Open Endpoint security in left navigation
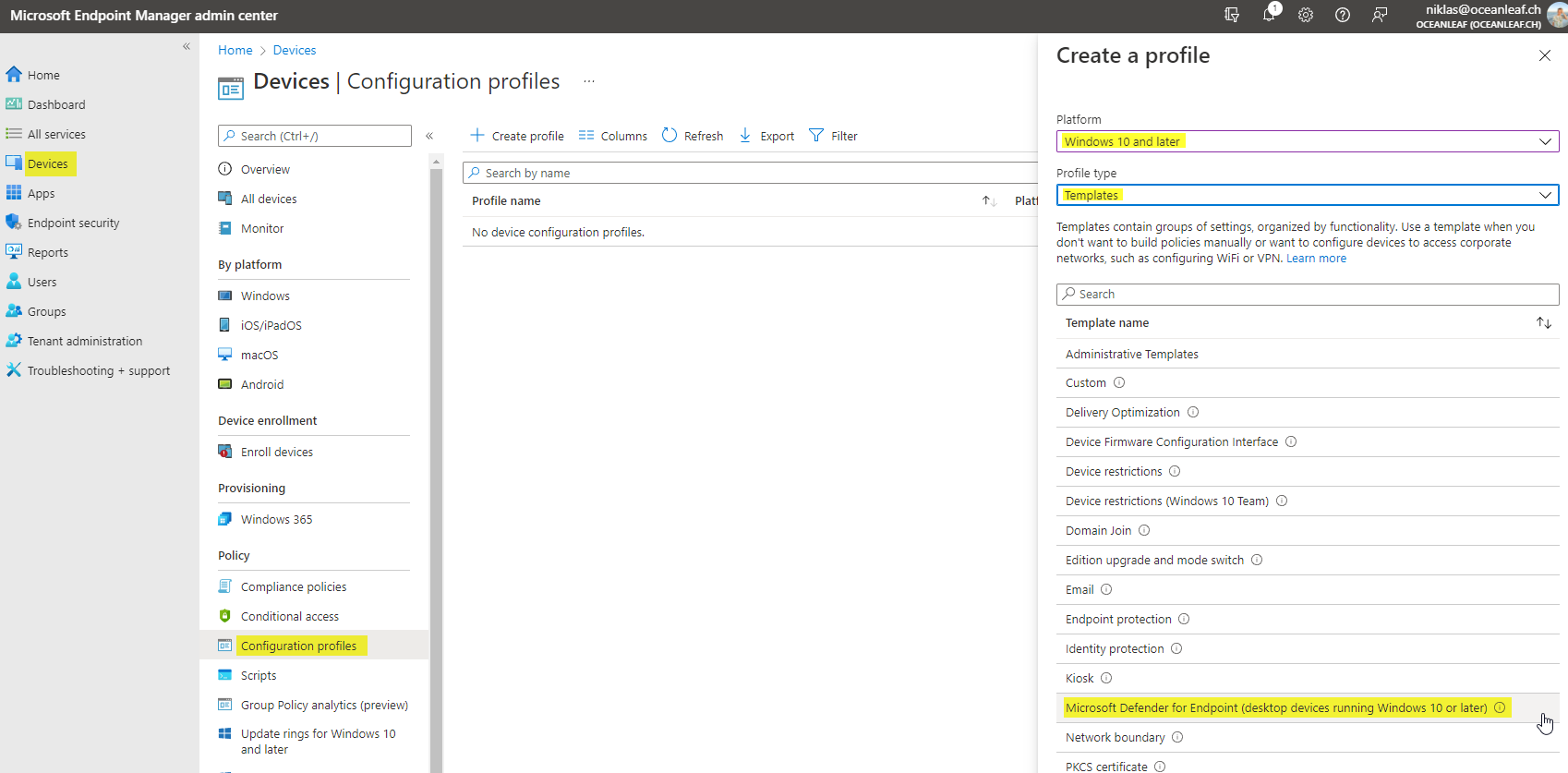The height and width of the screenshot is (773, 1568). 73,223
